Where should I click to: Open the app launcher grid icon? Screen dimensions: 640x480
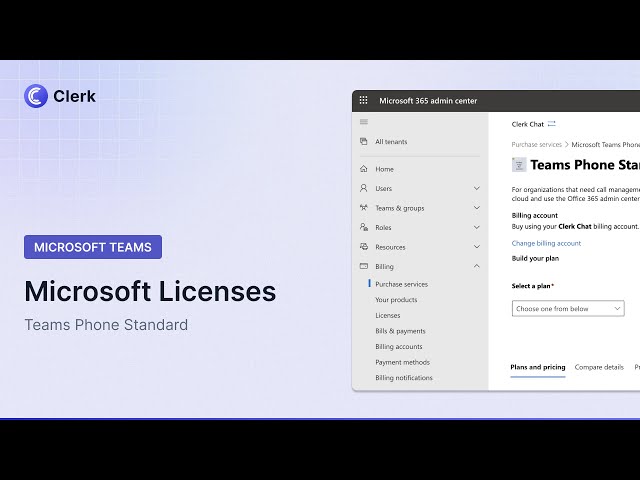(x=363, y=100)
